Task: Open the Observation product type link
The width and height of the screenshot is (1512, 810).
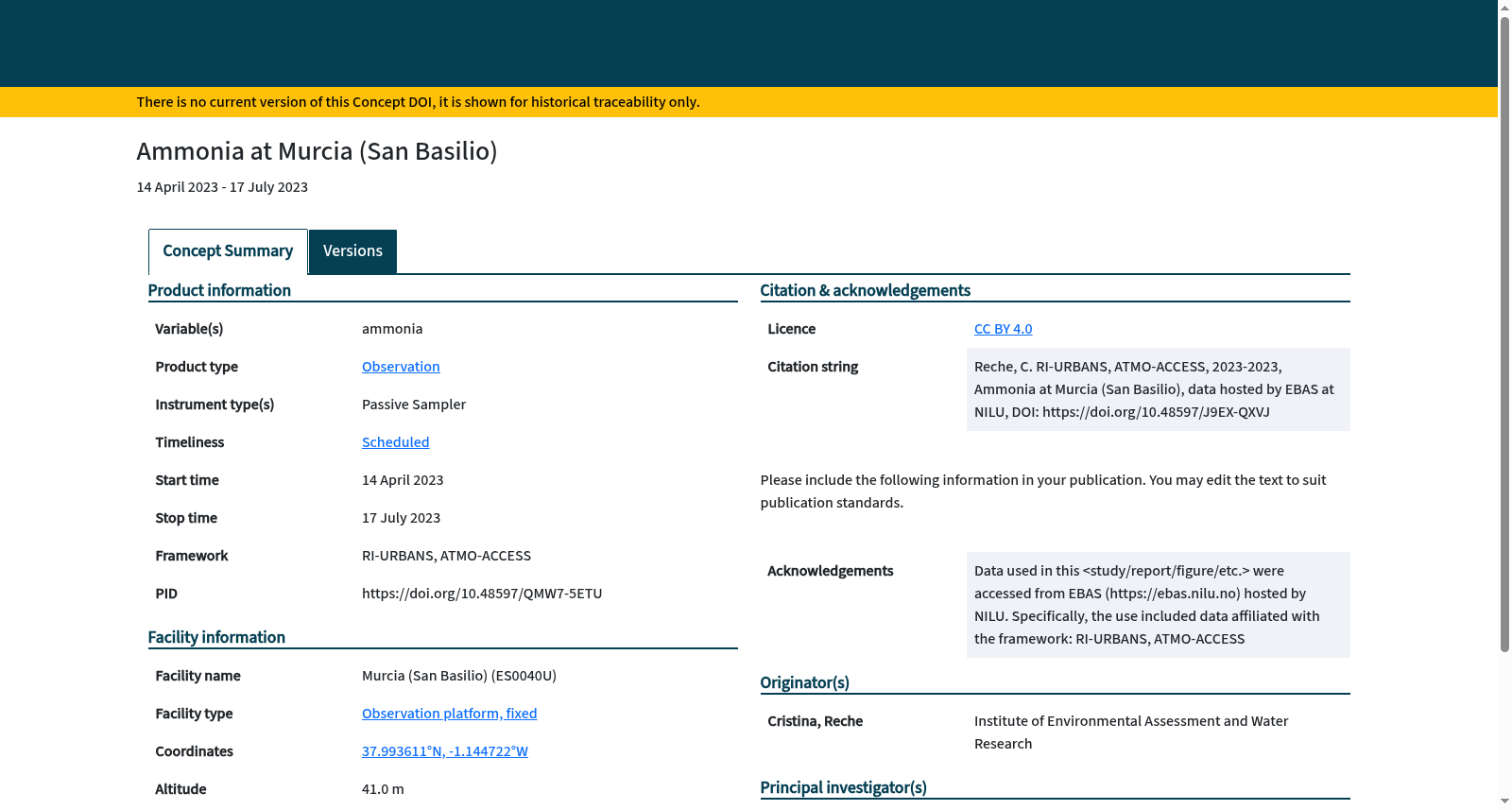Action: (x=401, y=367)
